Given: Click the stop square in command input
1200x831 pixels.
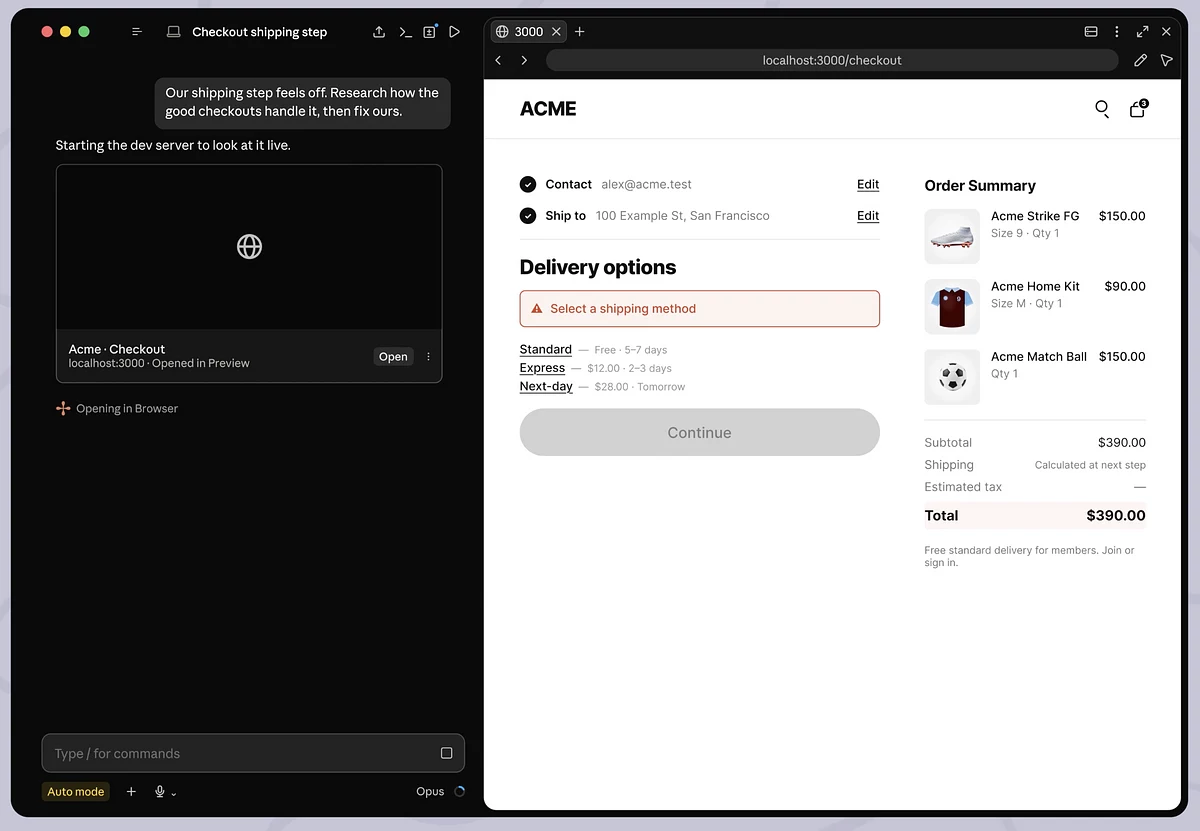Looking at the screenshot, I should click(446, 753).
